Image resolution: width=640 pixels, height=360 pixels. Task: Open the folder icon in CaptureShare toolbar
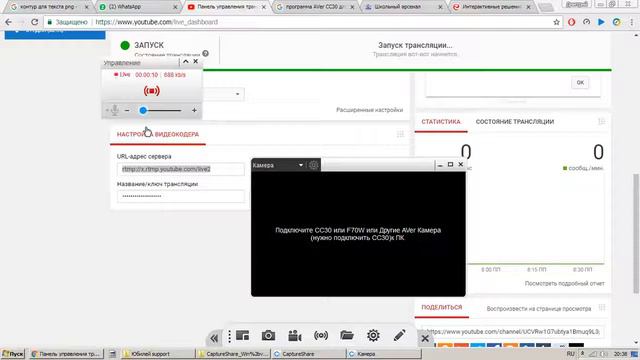click(347, 336)
